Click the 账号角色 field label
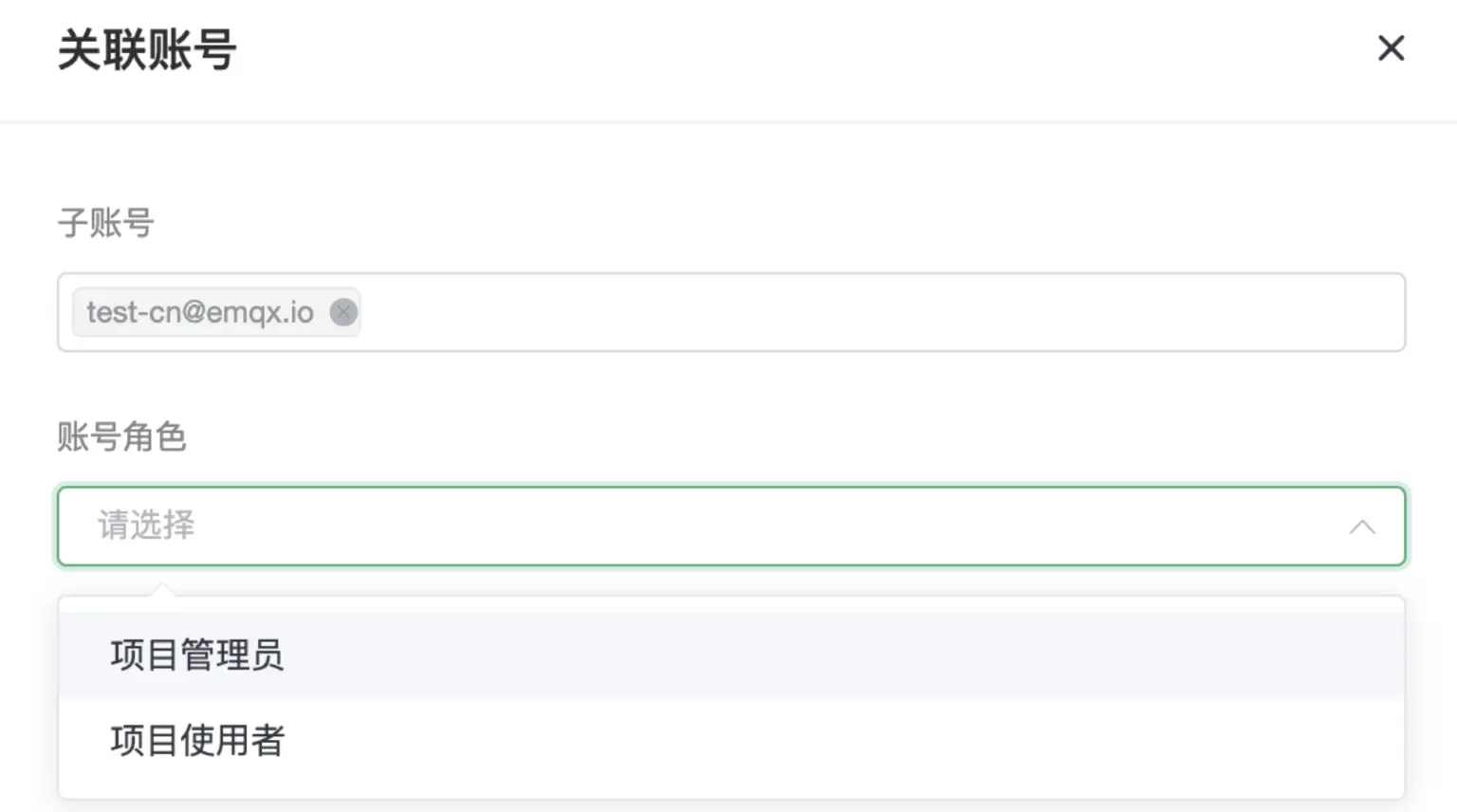The image size is (1457, 812). click(121, 437)
